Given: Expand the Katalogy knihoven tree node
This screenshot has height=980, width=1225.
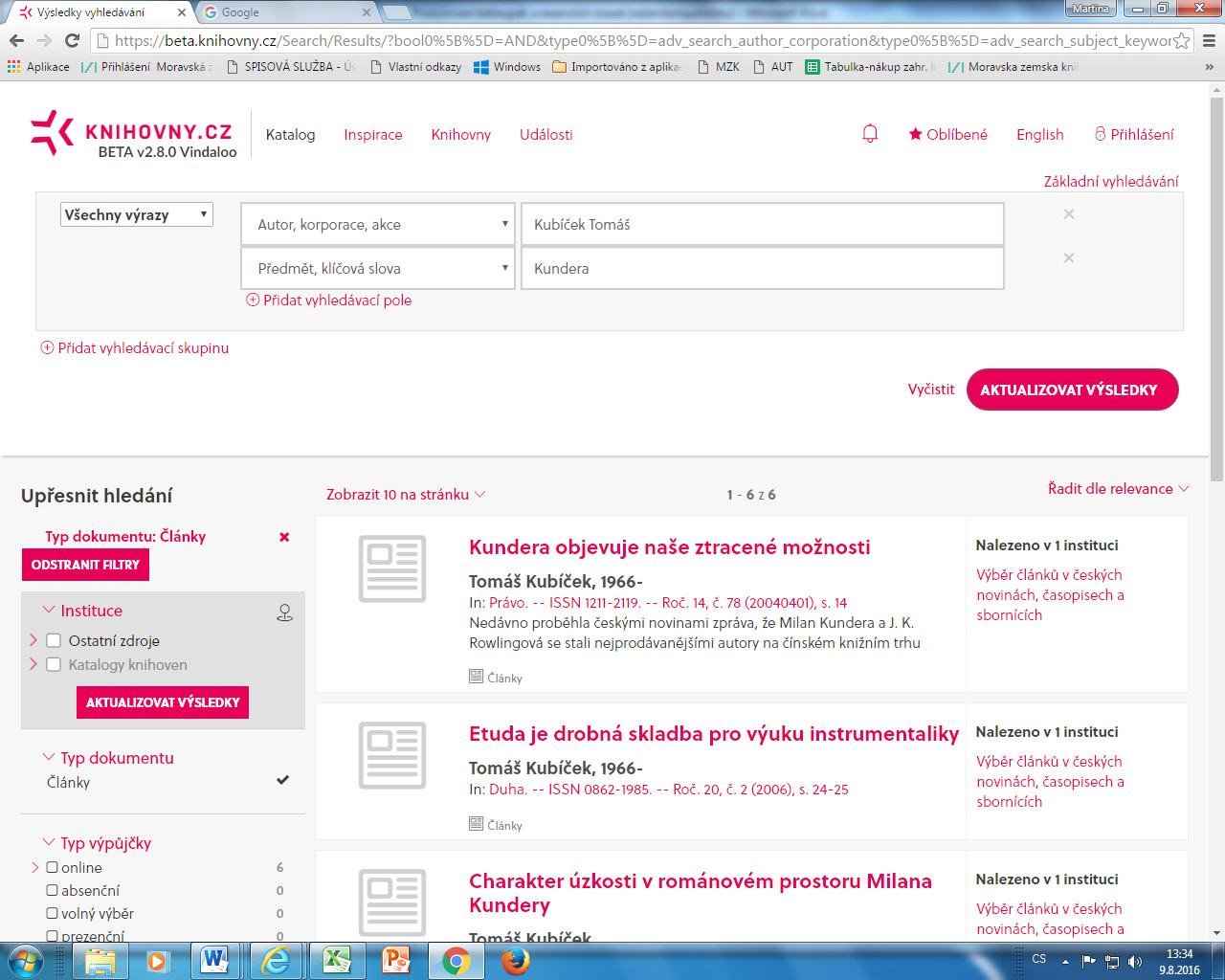Looking at the screenshot, I should pos(33,663).
